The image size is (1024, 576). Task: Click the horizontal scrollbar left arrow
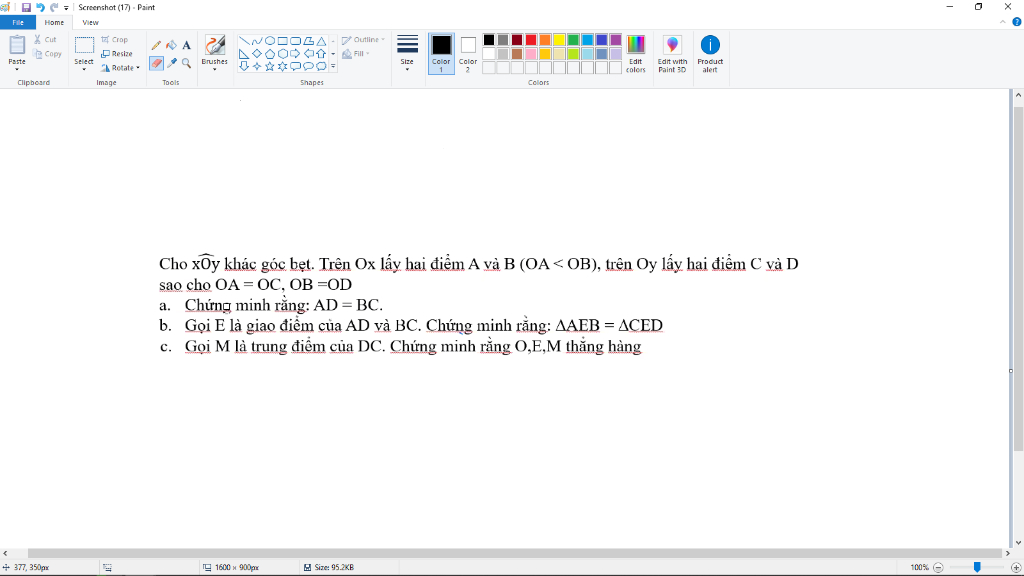pos(5,553)
